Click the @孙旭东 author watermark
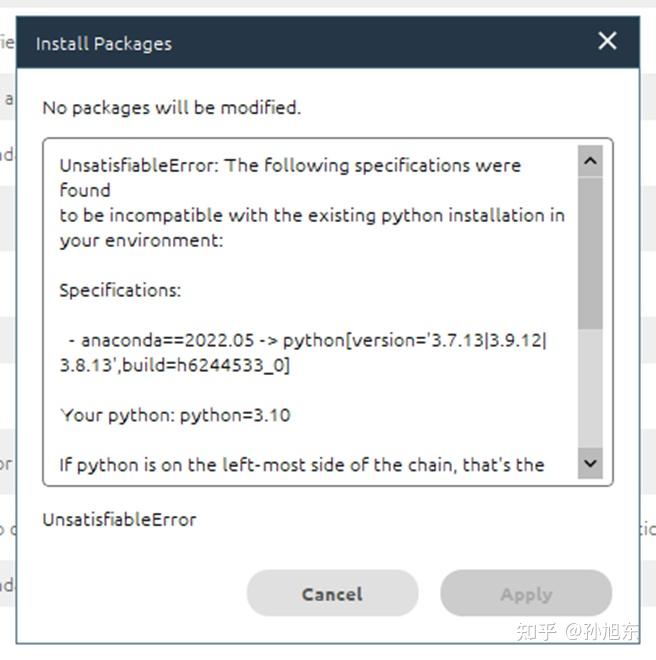This screenshot has width=656, height=660. click(602, 630)
